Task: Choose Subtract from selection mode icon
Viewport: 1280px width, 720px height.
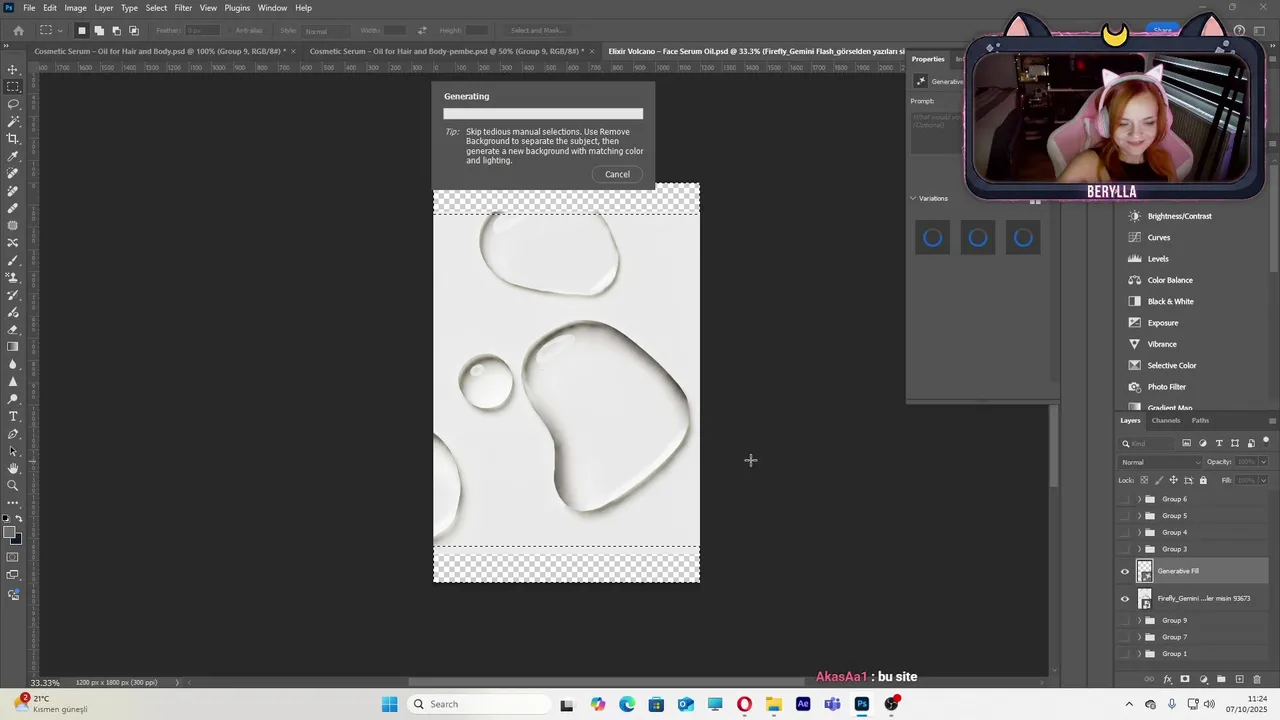Action: 116,31
